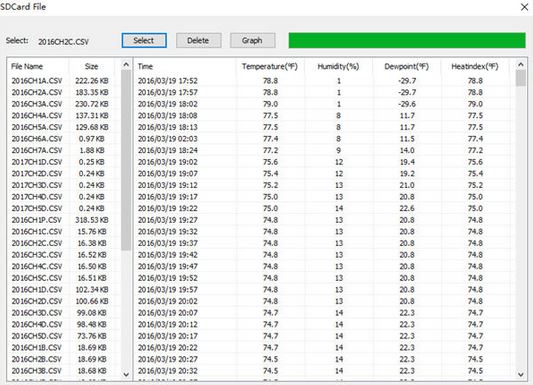Select file 2016CH1D.CSV

click(37, 290)
